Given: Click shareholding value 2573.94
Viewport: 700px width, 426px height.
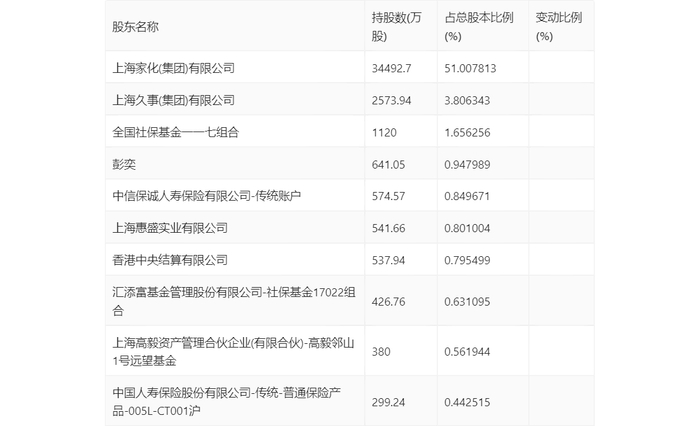Looking at the screenshot, I should pyautogui.click(x=392, y=100).
